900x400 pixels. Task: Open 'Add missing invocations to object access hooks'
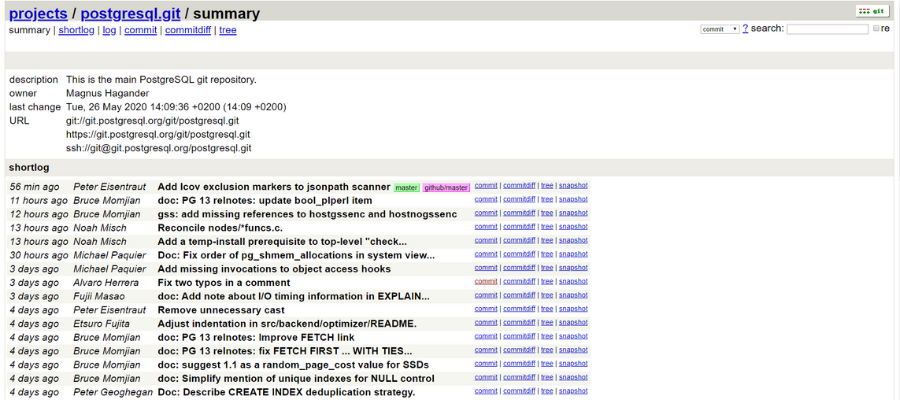point(274,269)
